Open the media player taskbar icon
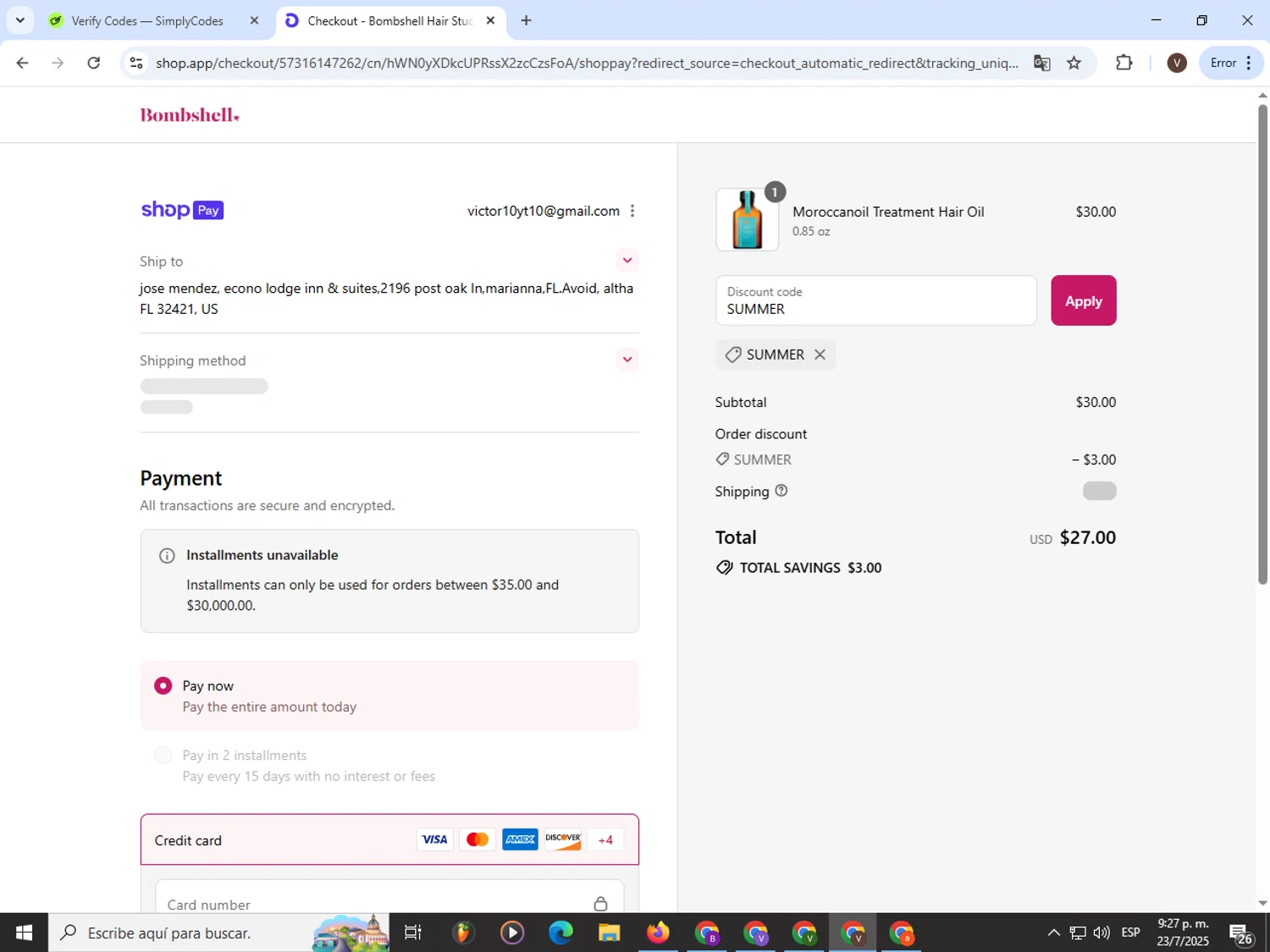This screenshot has width=1270, height=952. 511,933
